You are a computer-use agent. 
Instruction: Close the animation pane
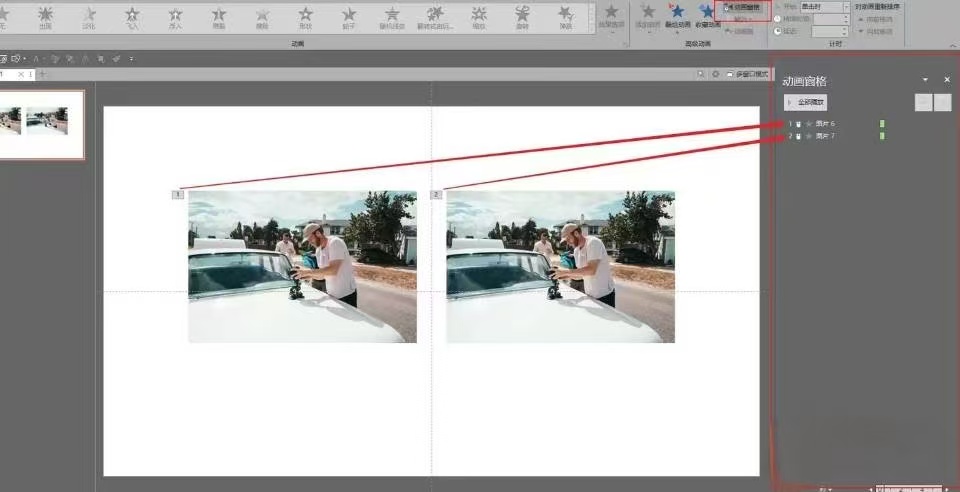947,79
